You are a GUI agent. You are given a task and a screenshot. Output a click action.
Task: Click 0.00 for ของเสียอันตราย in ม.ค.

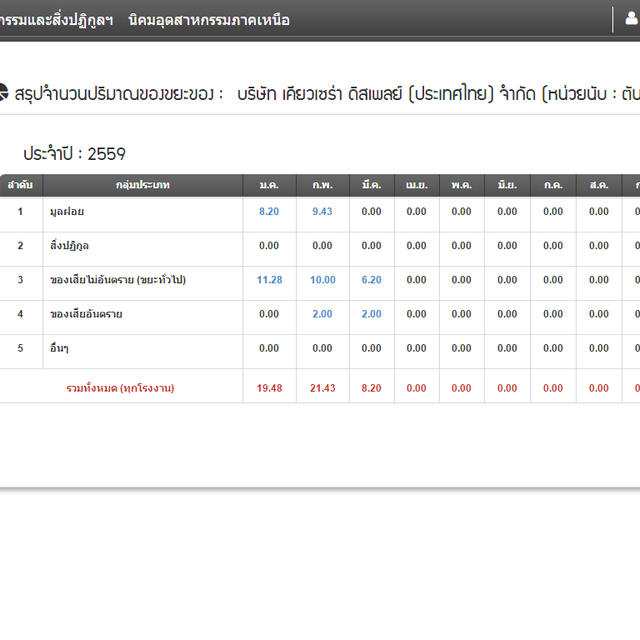point(269,314)
